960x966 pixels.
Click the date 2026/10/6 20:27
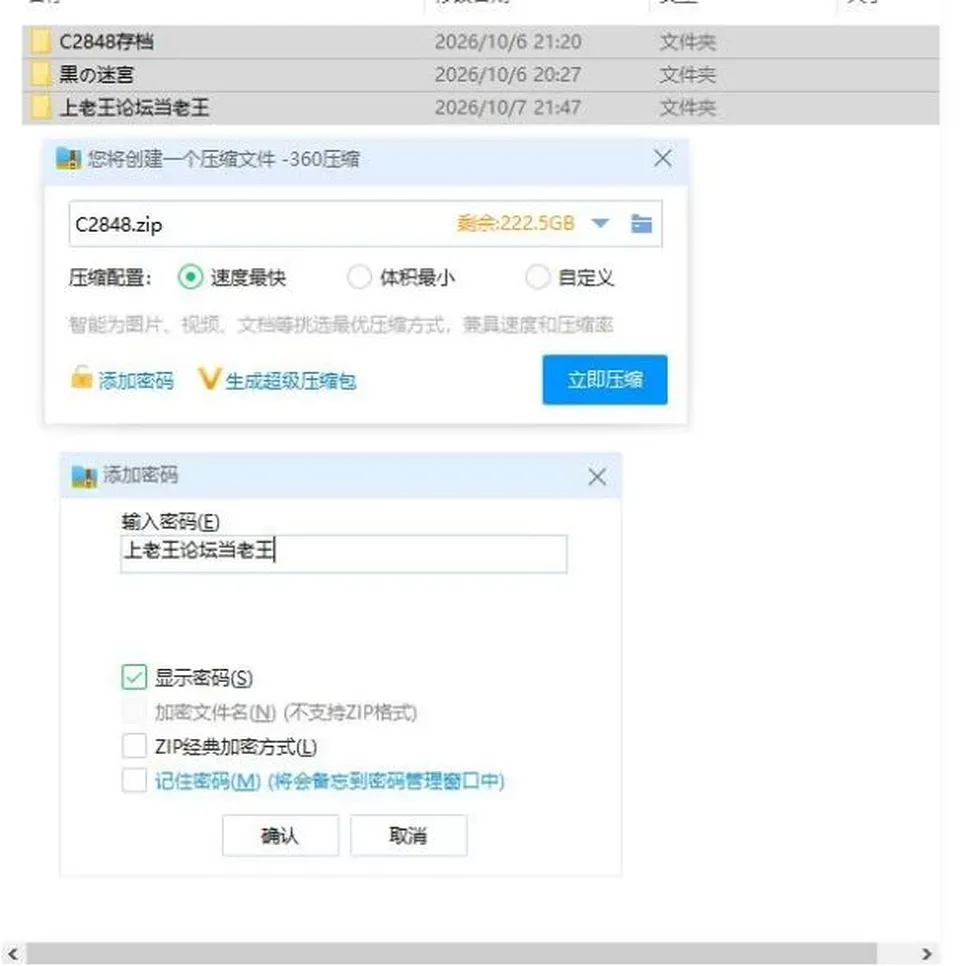coord(508,75)
